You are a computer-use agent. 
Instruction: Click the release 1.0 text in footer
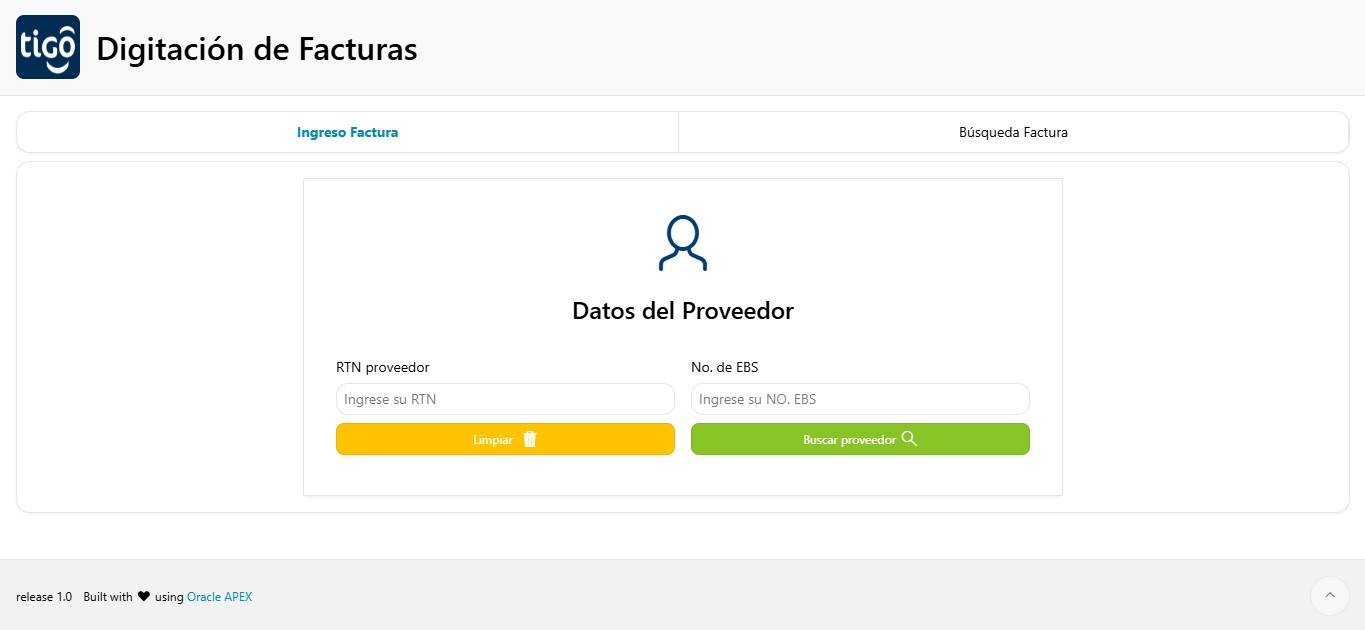pyautogui.click(x=44, y=596)
